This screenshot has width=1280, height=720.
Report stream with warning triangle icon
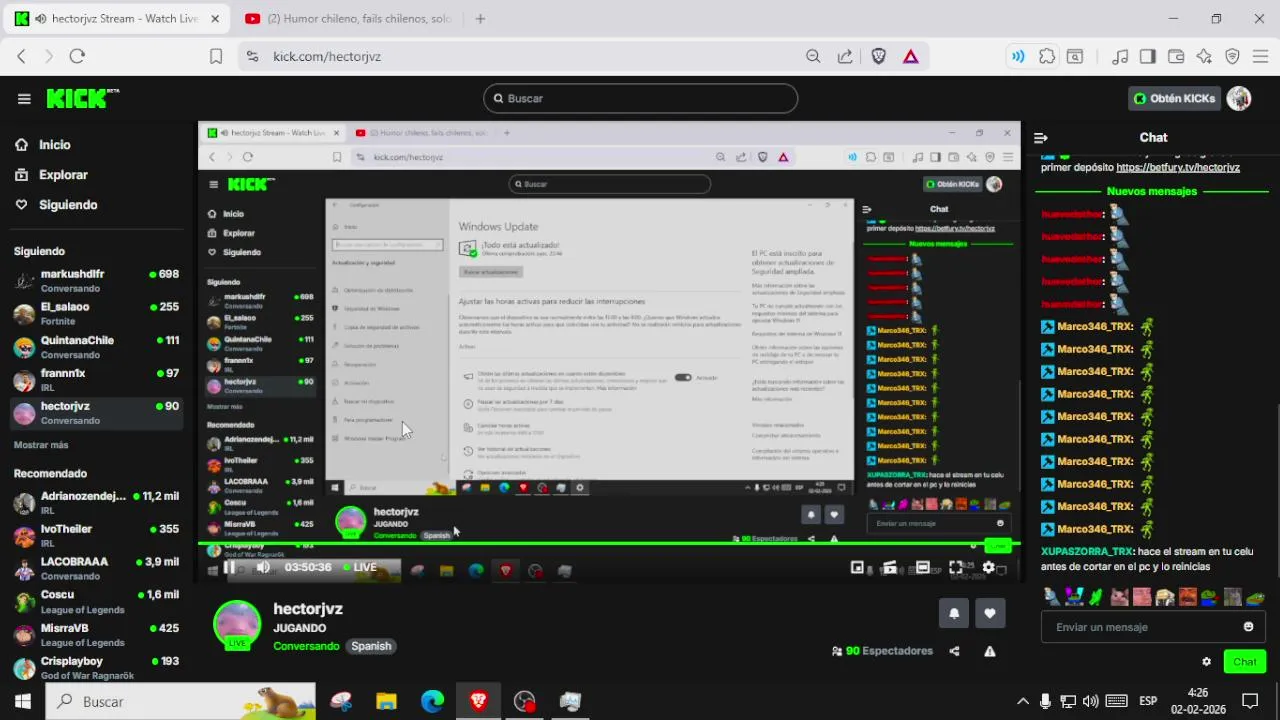pyautogui.click(x=989, y=651)
